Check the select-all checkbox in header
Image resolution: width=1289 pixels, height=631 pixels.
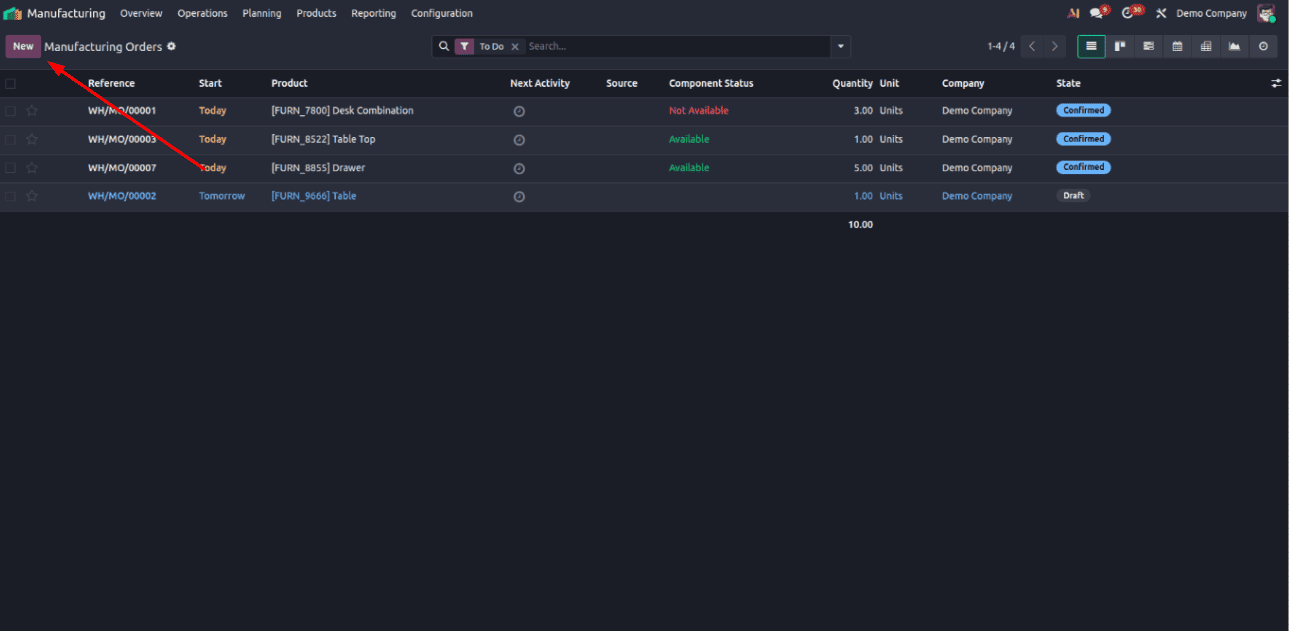point(11,83)
